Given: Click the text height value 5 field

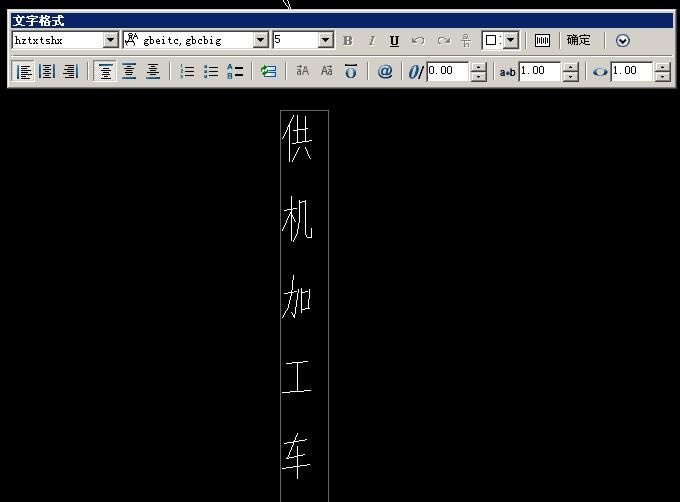Looking at the screenshot, I should point(296,40).
